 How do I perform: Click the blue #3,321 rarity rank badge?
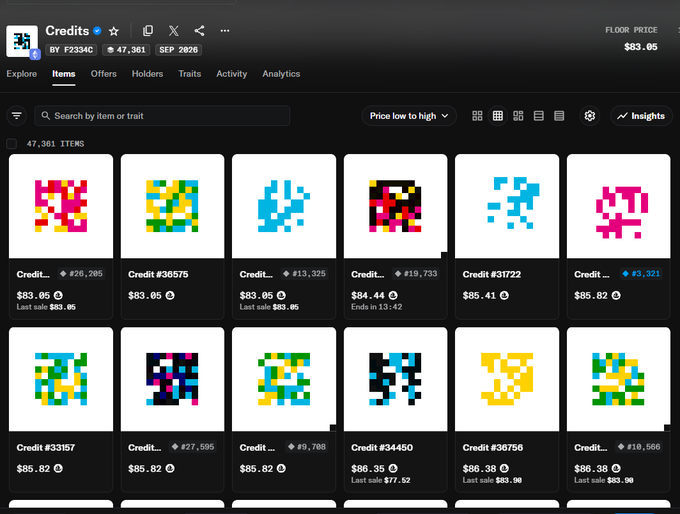point(641,274)
